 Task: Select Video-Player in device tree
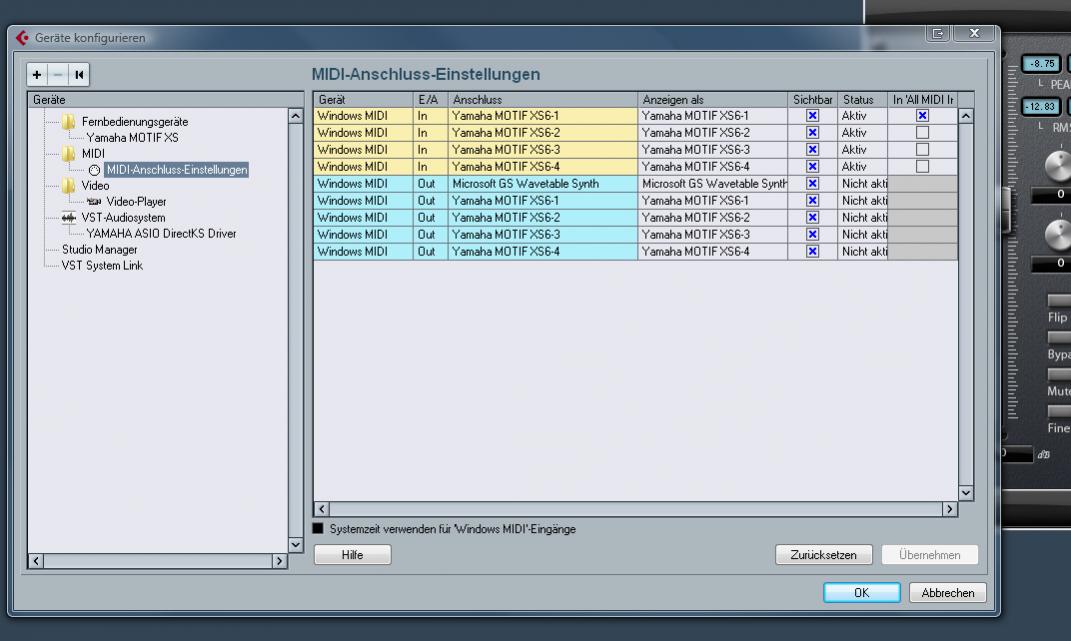[x=136, y=202]
